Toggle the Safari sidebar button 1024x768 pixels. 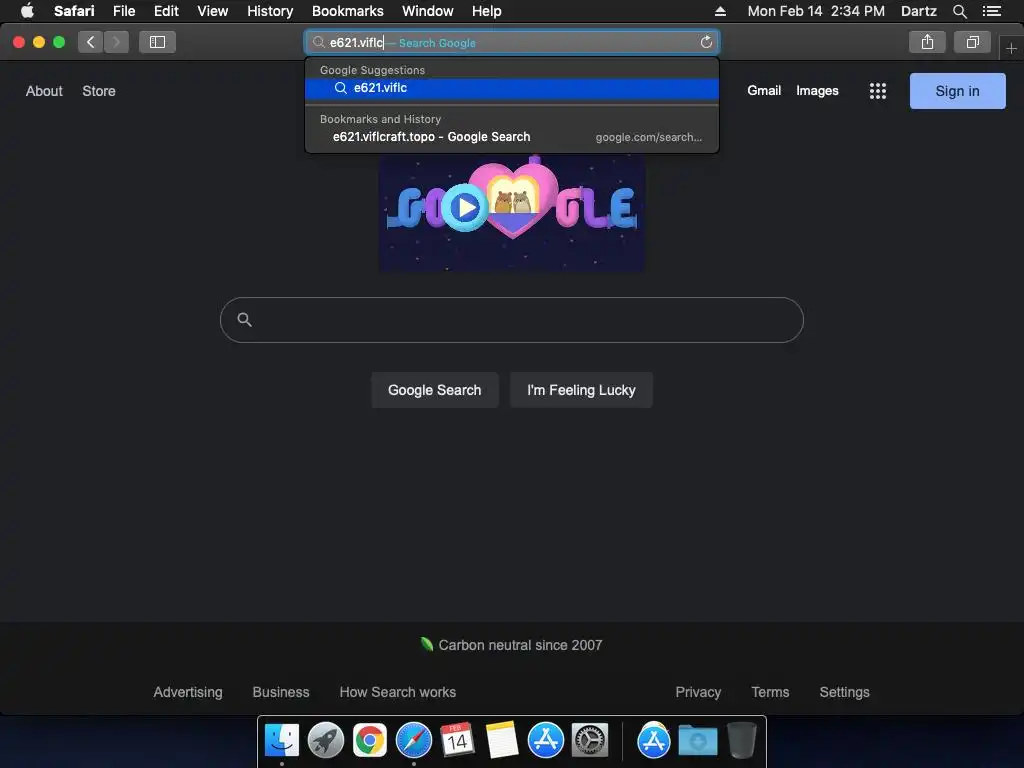pyautogui.click(x=157, y=42)
